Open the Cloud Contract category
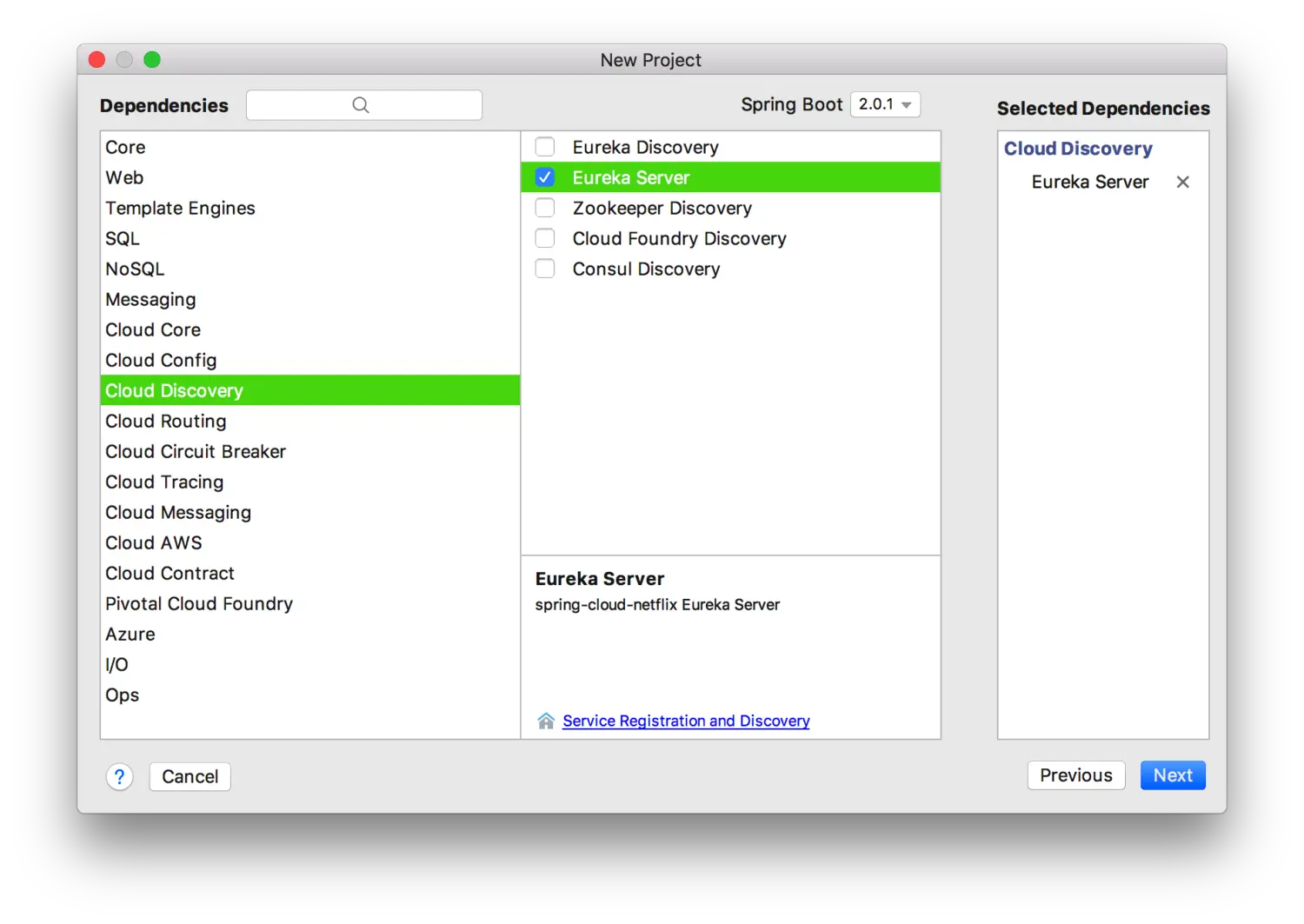The image size is (1304, 924). (x=310, y=573)
